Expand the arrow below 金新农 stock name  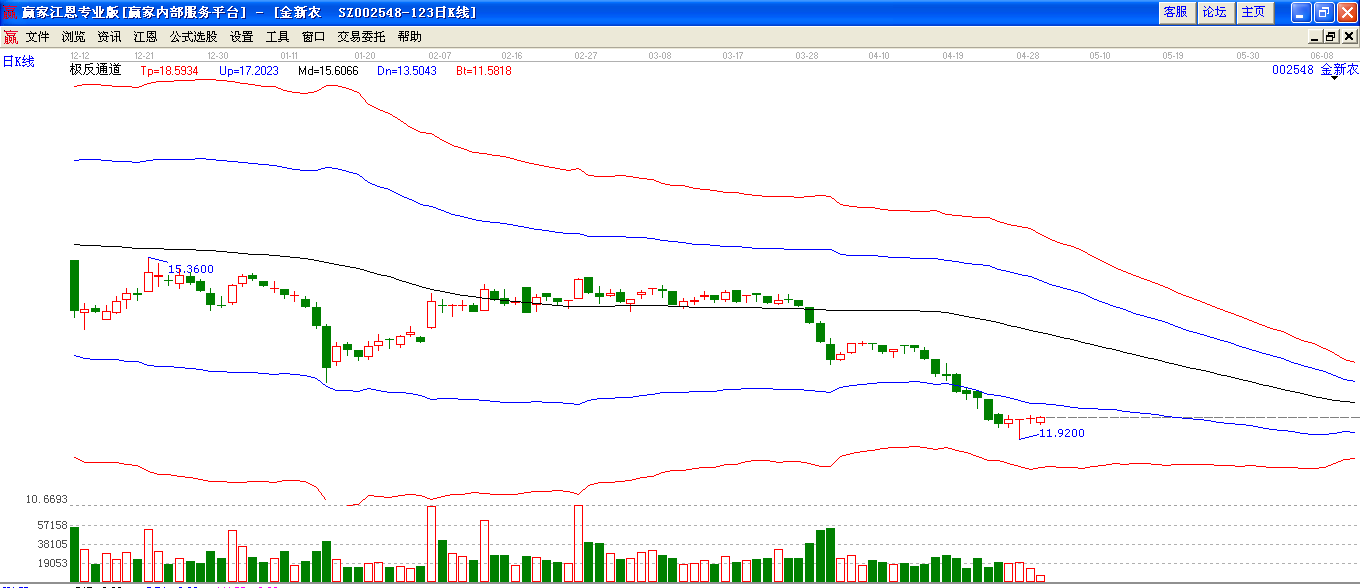pos(1334,78)
